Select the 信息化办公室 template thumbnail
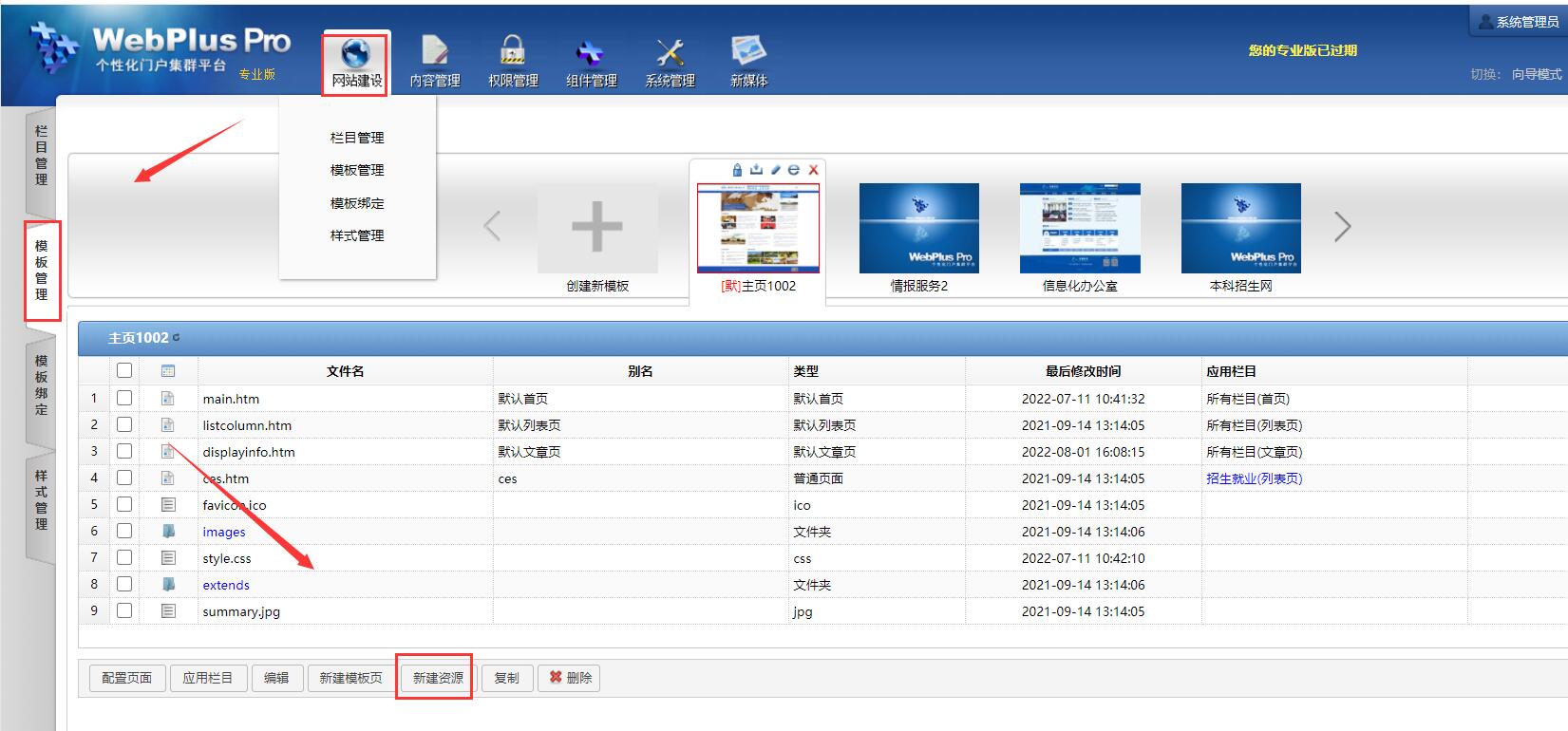The image size is (1568, 731). tap(1080, 228)
